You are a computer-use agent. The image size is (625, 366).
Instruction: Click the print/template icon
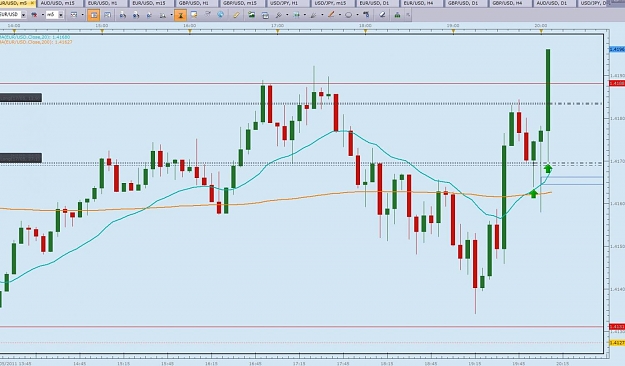265,15
